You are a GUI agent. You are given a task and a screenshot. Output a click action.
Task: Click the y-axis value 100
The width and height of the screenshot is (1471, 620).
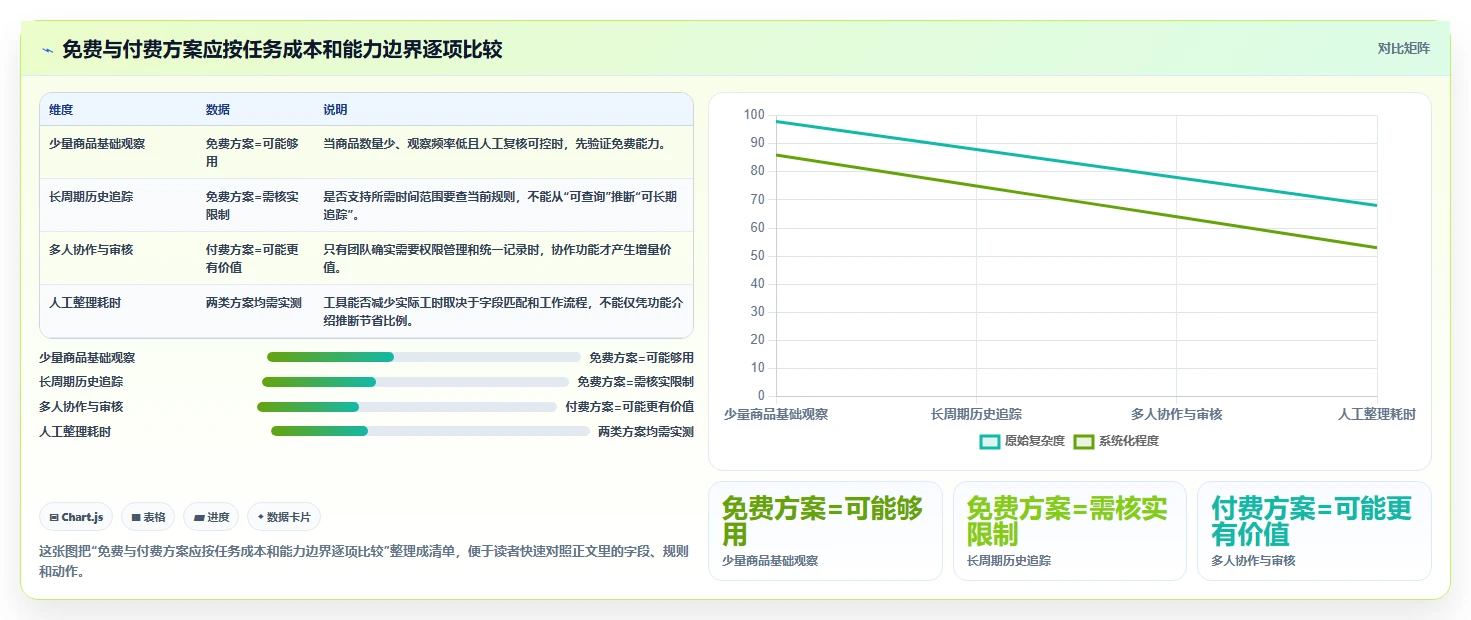(754, 115)
